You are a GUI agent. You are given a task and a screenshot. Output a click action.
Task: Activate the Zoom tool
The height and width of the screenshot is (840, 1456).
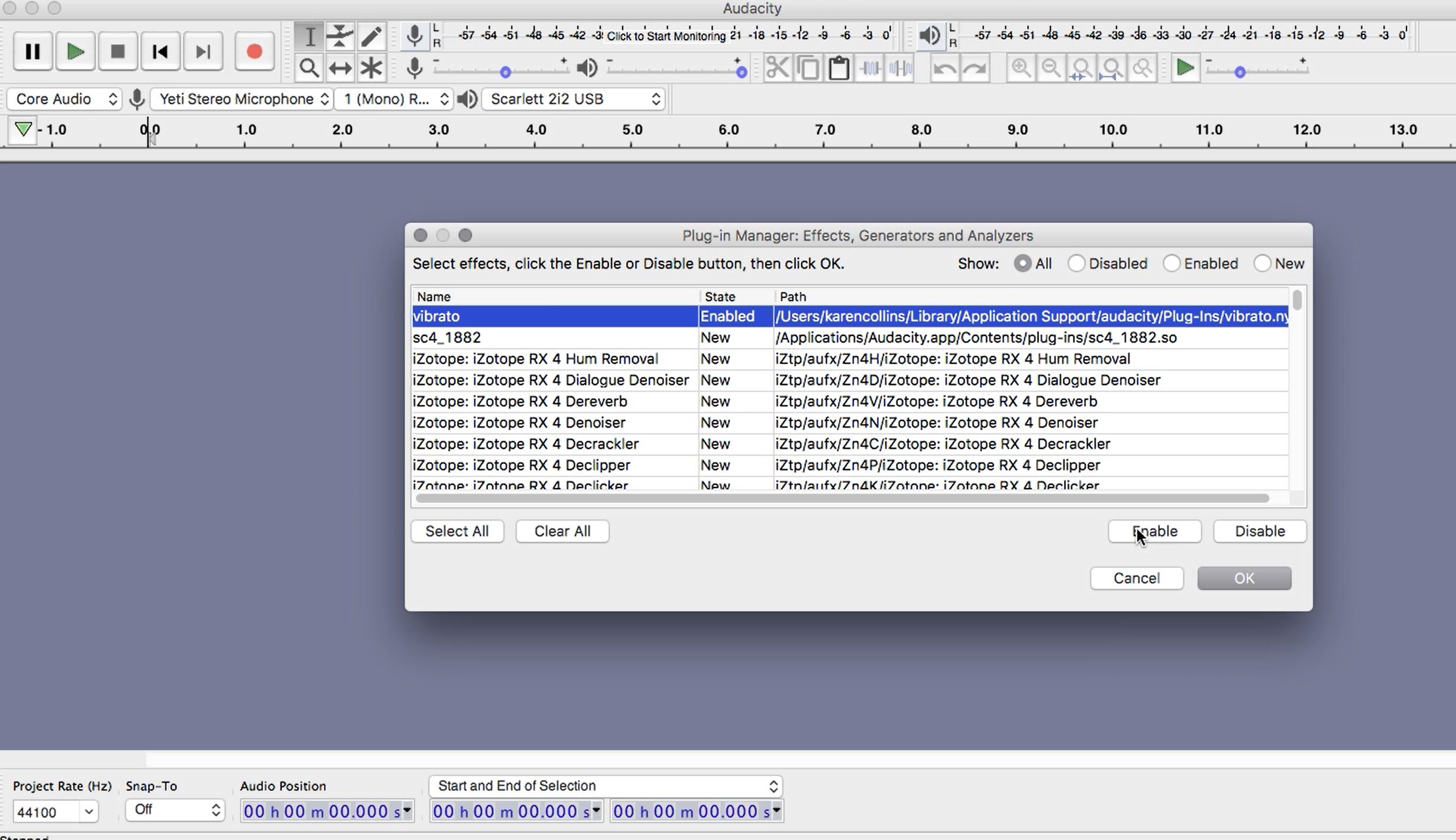[309, 67]
